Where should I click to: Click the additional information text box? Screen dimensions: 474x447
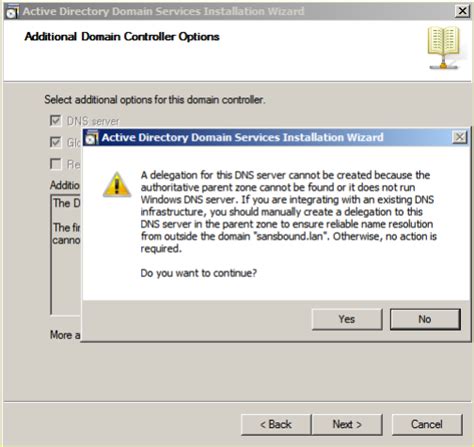point(66,255)
